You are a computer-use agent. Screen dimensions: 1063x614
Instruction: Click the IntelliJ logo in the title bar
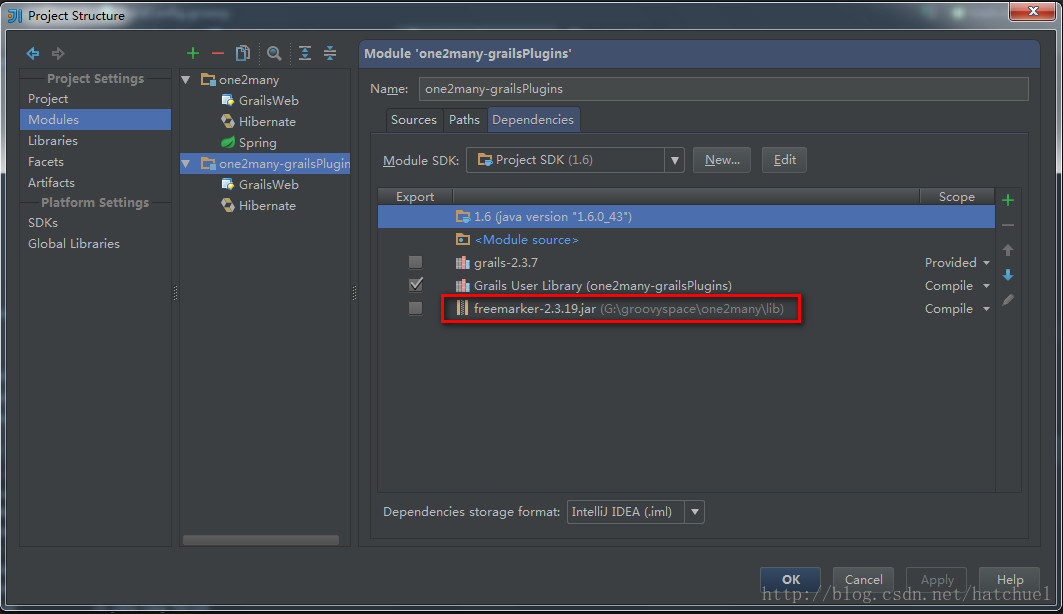(14, 15)
